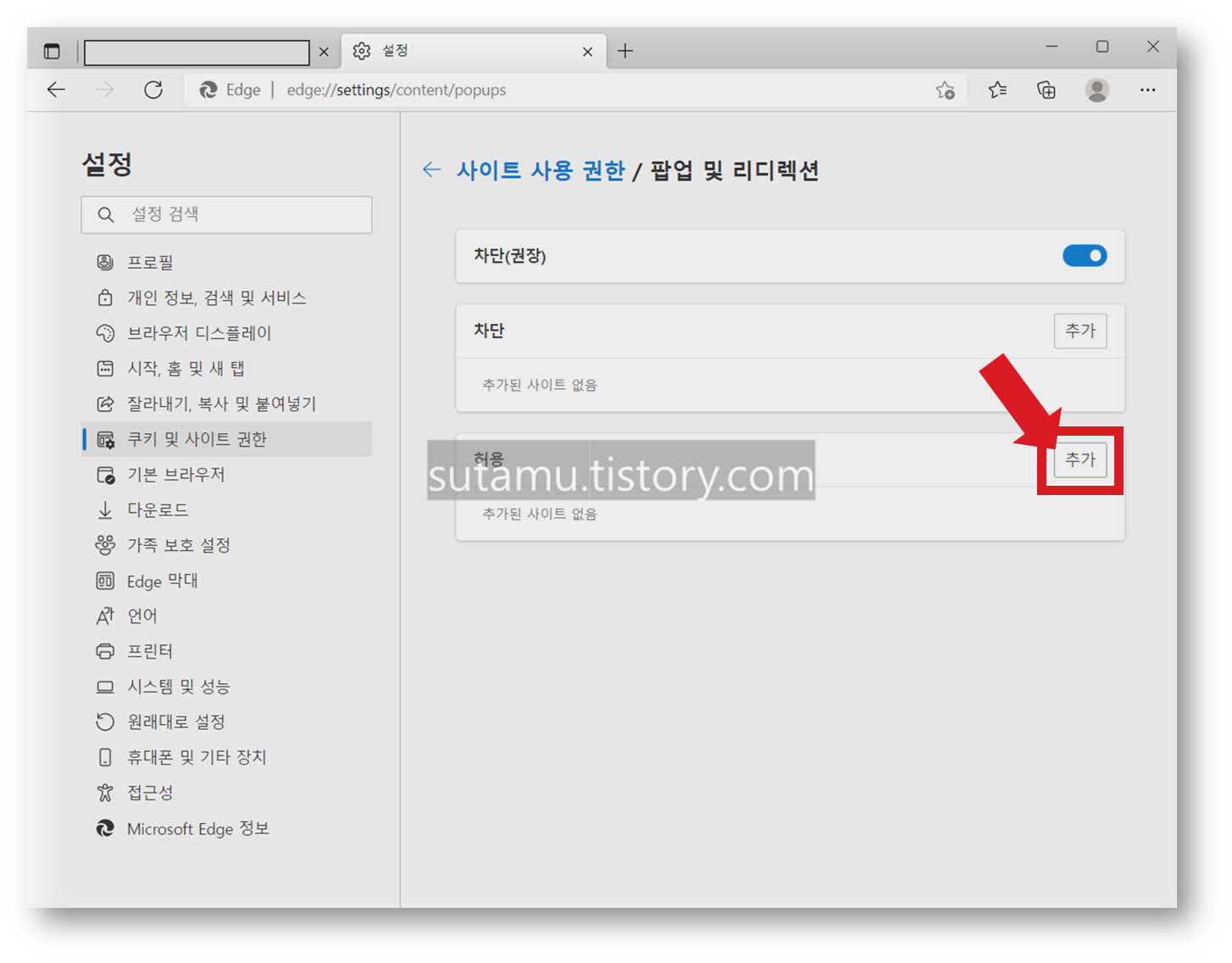Image resolution: width=1232 pixels, height=963 pixels.
Task: Click the Edge logo in address bar
Action: [x=208, y=90]
